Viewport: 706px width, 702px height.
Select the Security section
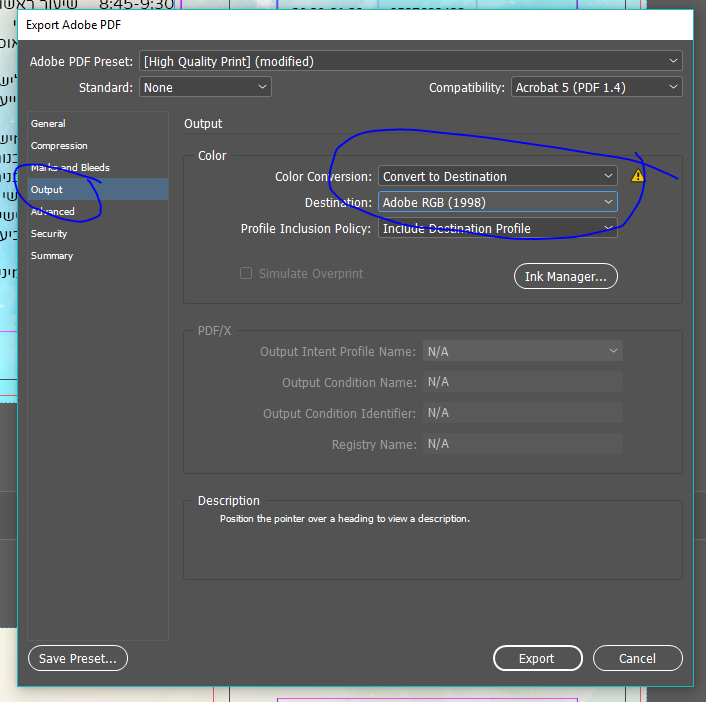(98, 234)
